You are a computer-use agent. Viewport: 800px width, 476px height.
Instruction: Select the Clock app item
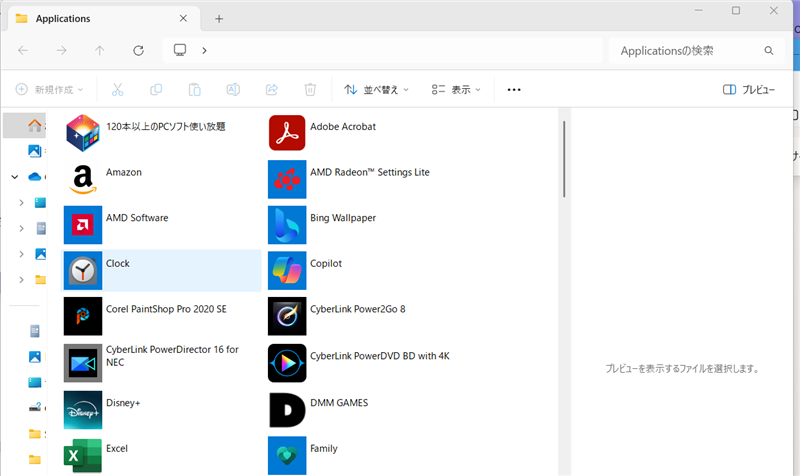(160, 270)
